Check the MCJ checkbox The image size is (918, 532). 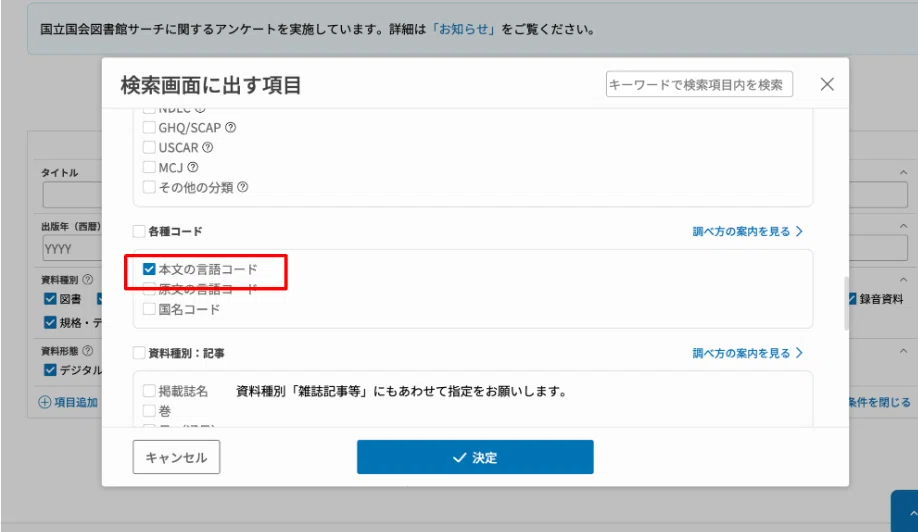(x=149, y=167)
